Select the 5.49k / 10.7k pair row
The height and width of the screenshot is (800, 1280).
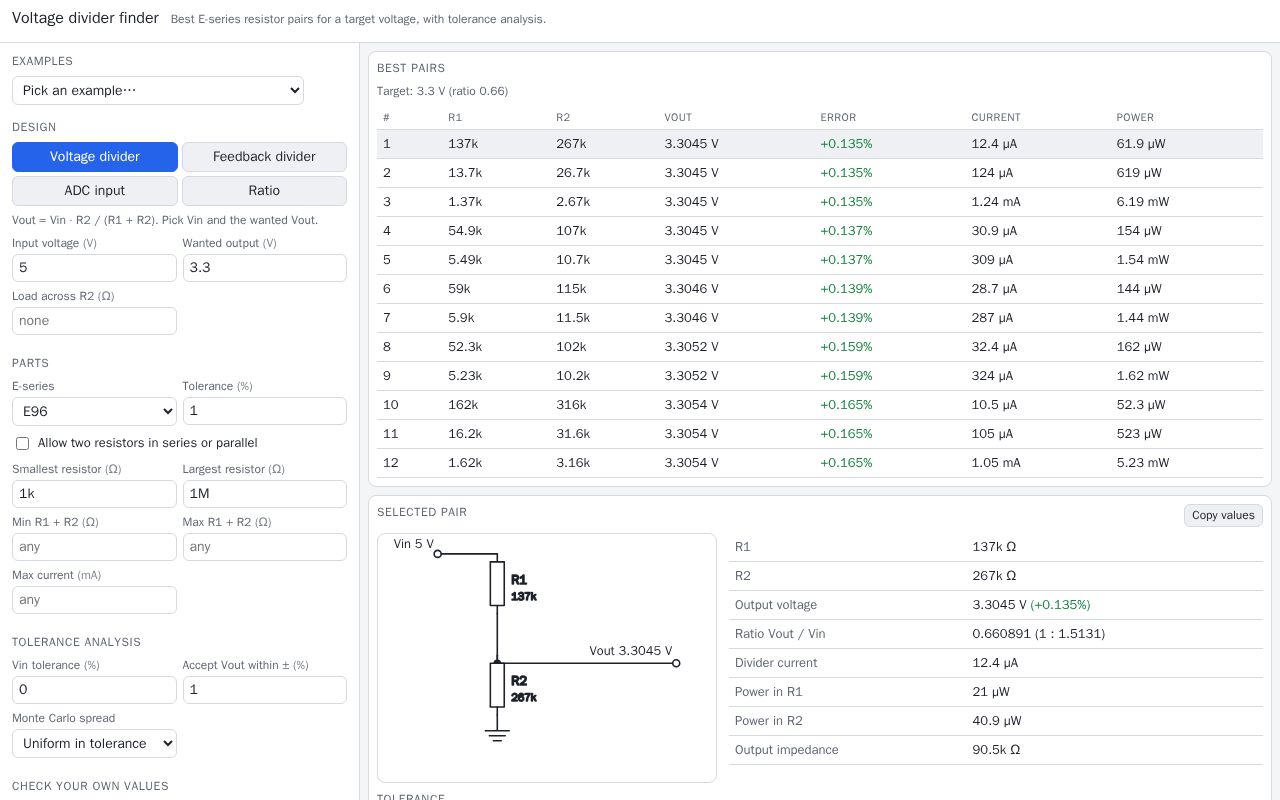click(820, 260)
